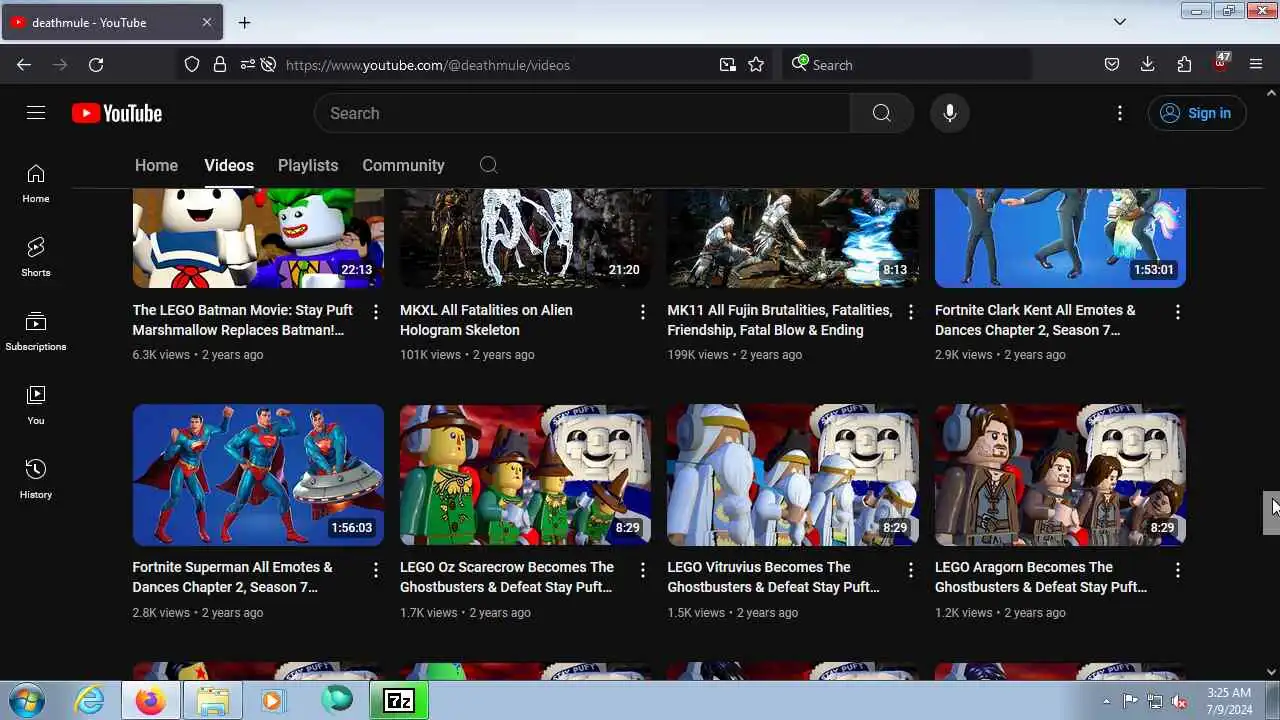Click the Firefox search box

tap(905, 64)
